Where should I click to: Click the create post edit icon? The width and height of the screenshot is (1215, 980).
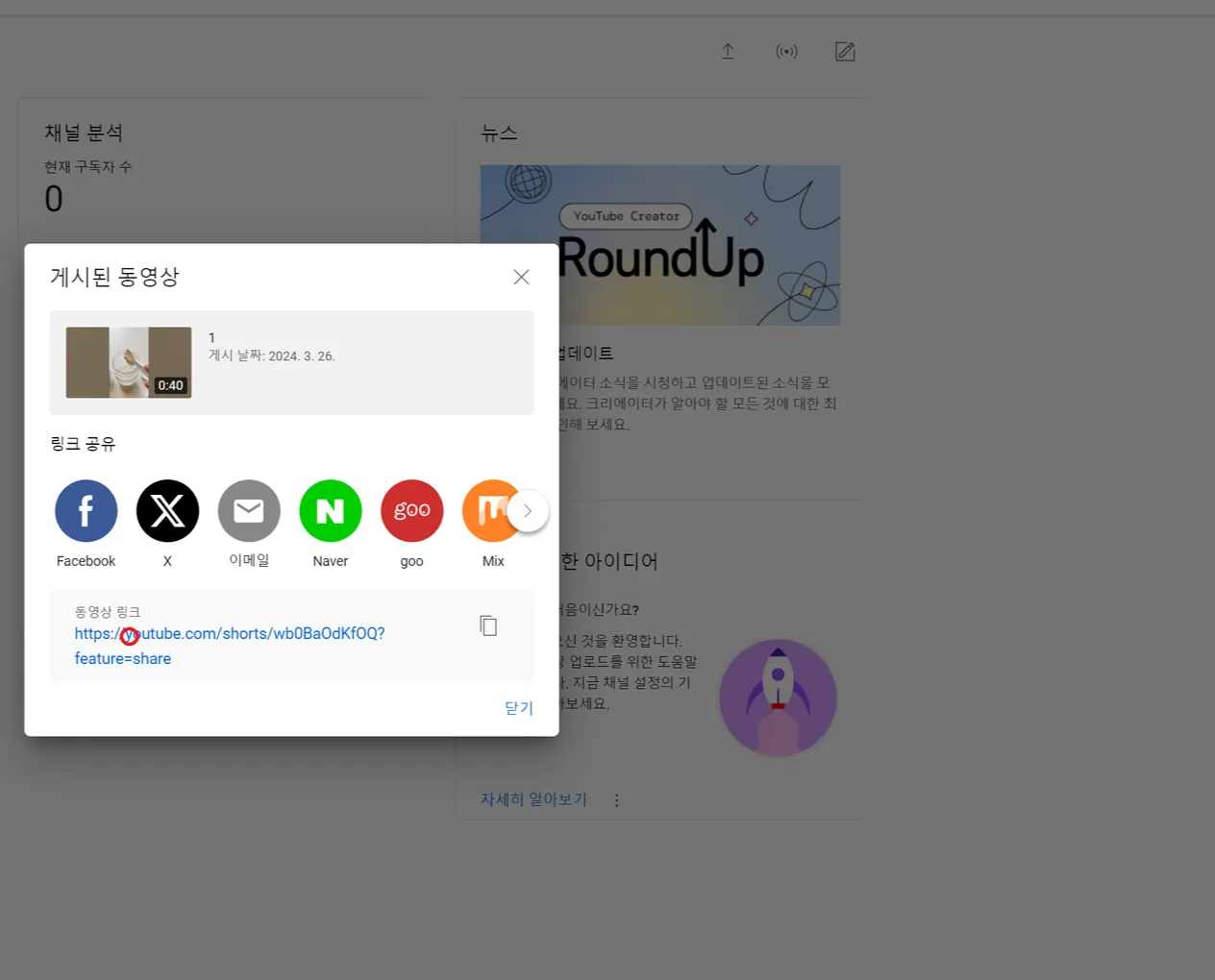point(845,51)
